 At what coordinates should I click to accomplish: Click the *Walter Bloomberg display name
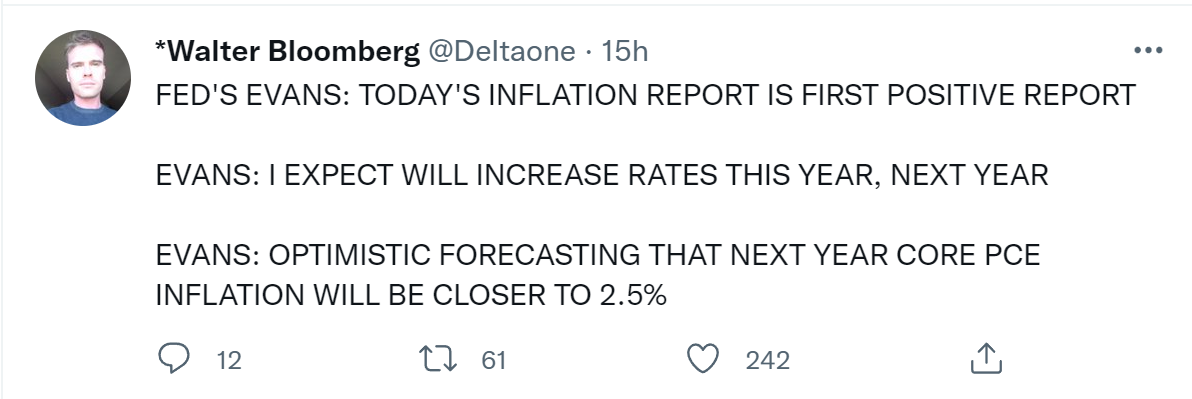pyautogui.click(x=287, y=52)
